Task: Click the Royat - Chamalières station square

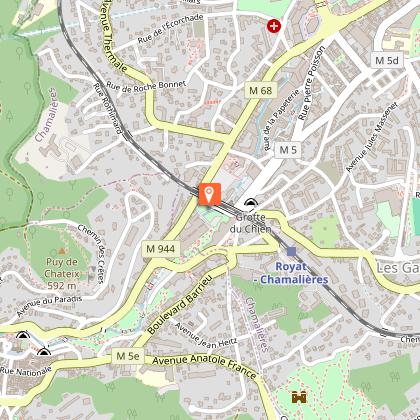Action: coord(292,252)
